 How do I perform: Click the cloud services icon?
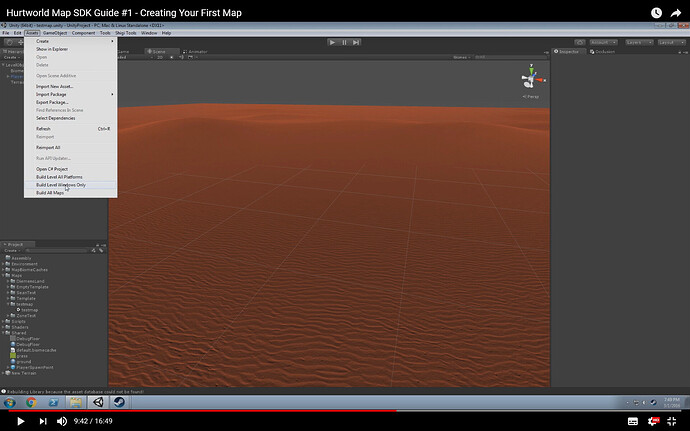coord(580,42)
